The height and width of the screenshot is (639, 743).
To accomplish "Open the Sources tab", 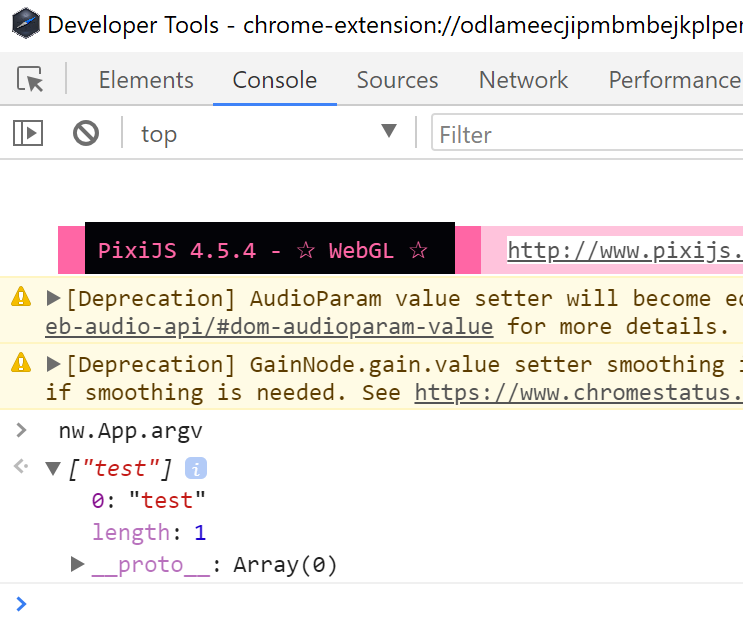I will tap(397, 80).
